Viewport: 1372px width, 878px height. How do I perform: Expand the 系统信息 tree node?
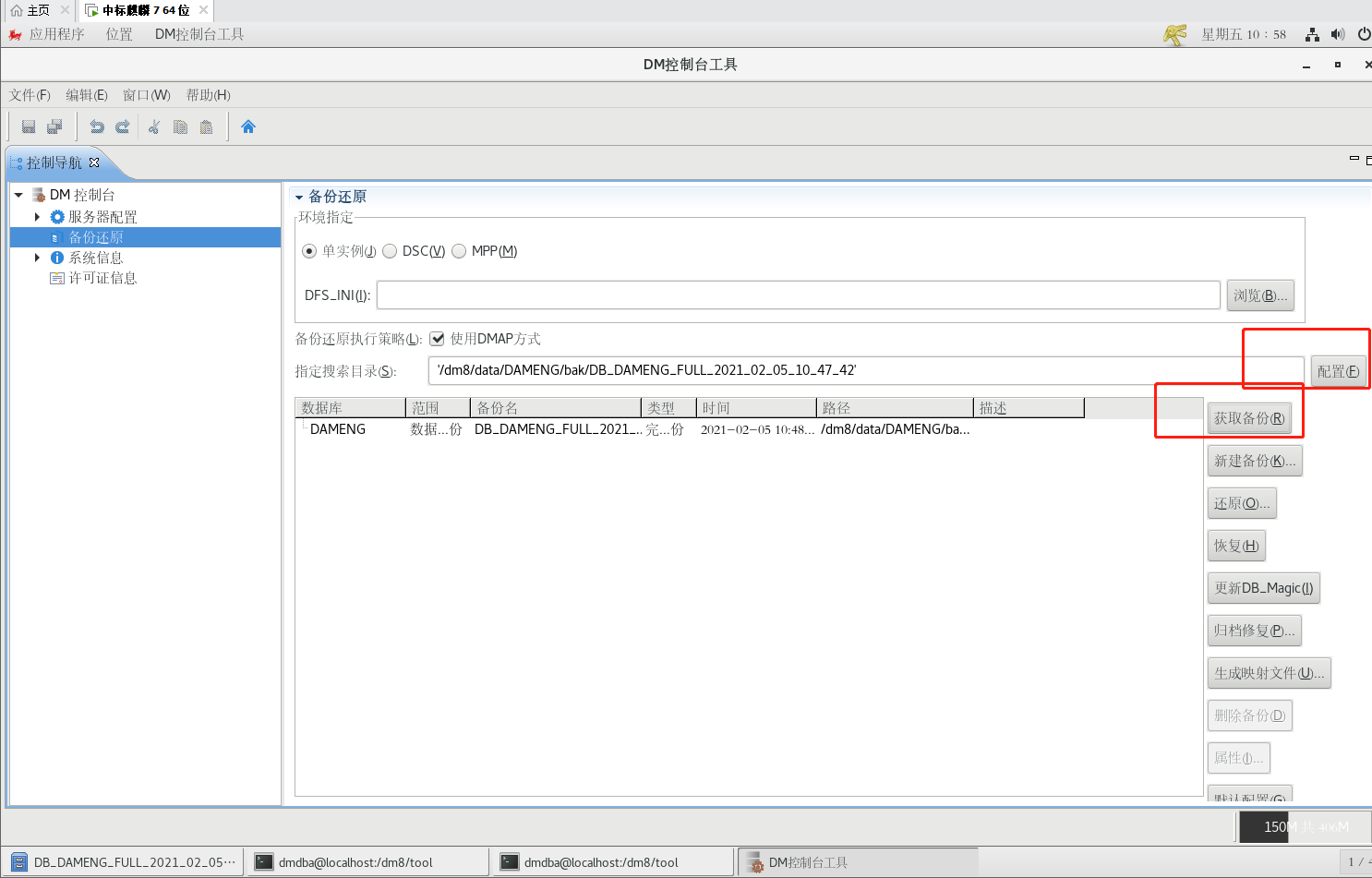click(x=37, y=258)
